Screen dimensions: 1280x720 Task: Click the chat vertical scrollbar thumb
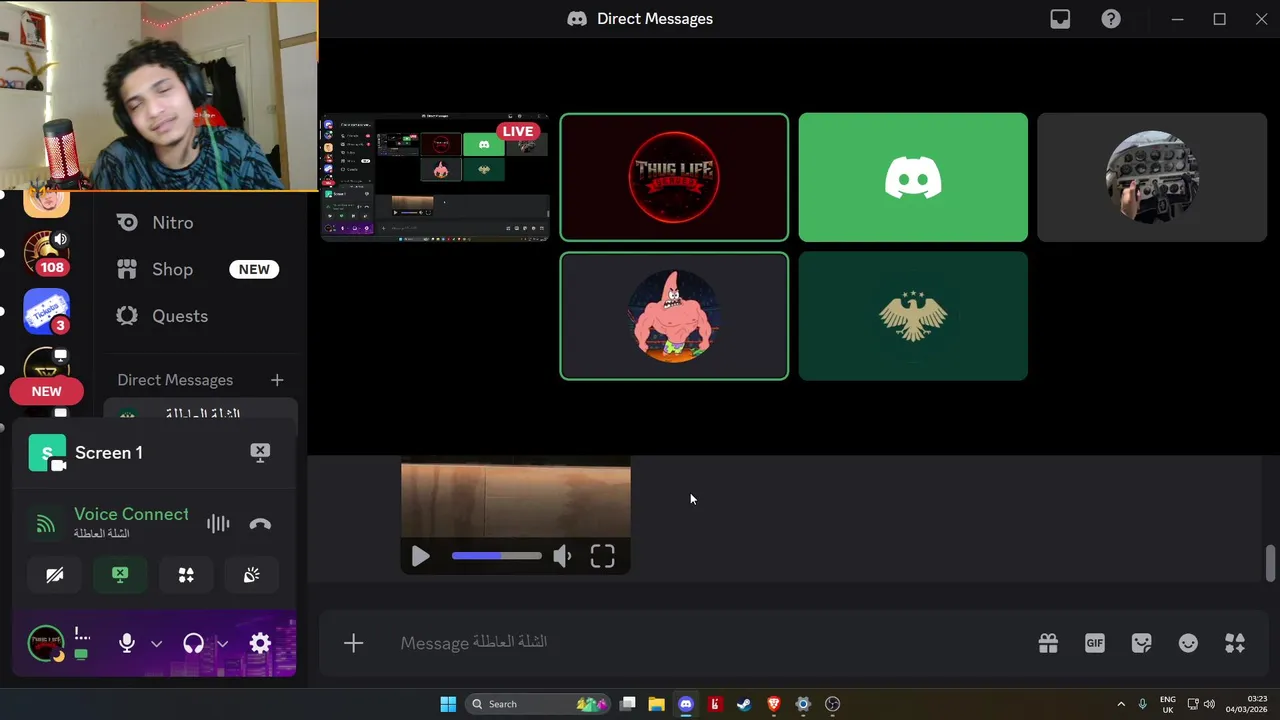[x=1270, y=563]
